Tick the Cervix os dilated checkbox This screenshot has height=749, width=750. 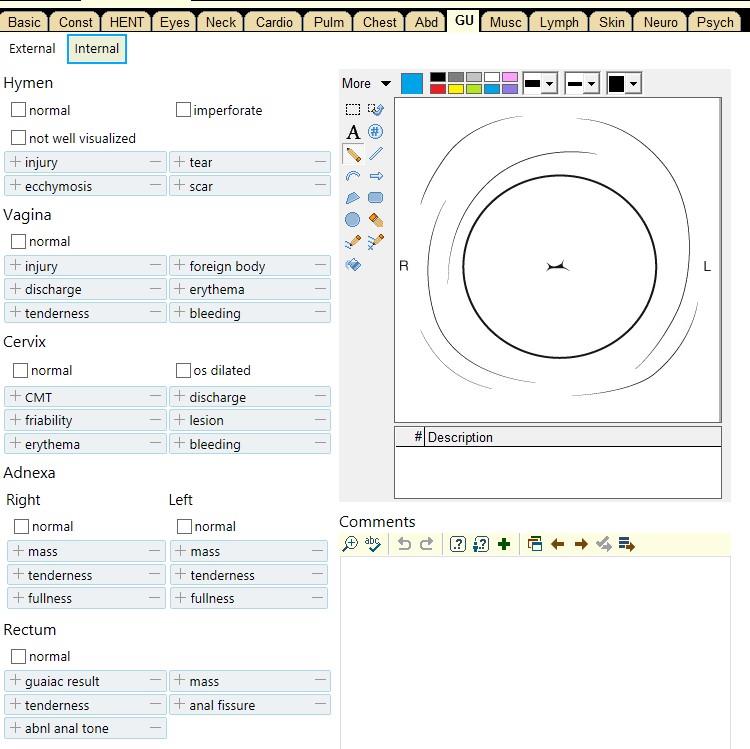click(x=184, y=370)
